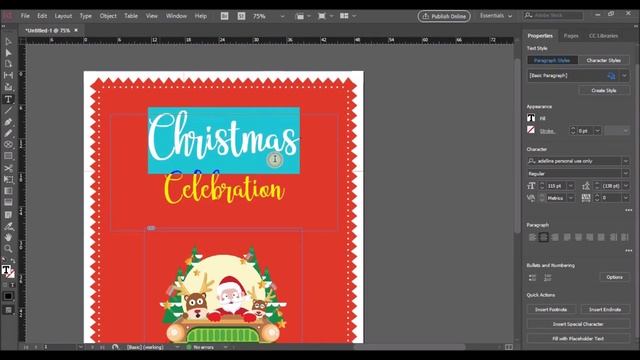Screen dimensions: 640x360
Task: Switch to the CC Libraries tab
Action: (603, 36)
